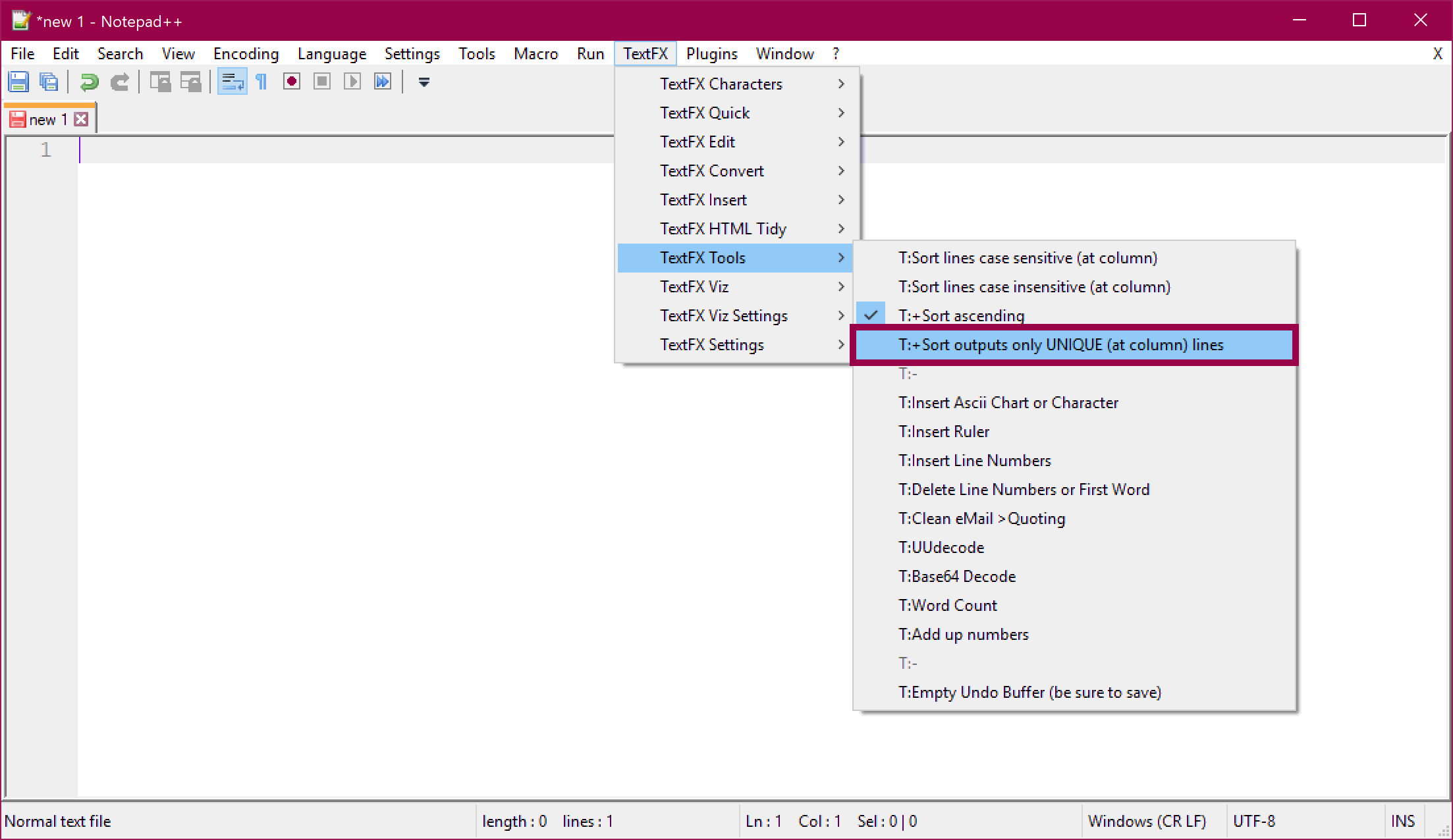
Task: Click the record macro icon in toolbar
Action: 291,83
